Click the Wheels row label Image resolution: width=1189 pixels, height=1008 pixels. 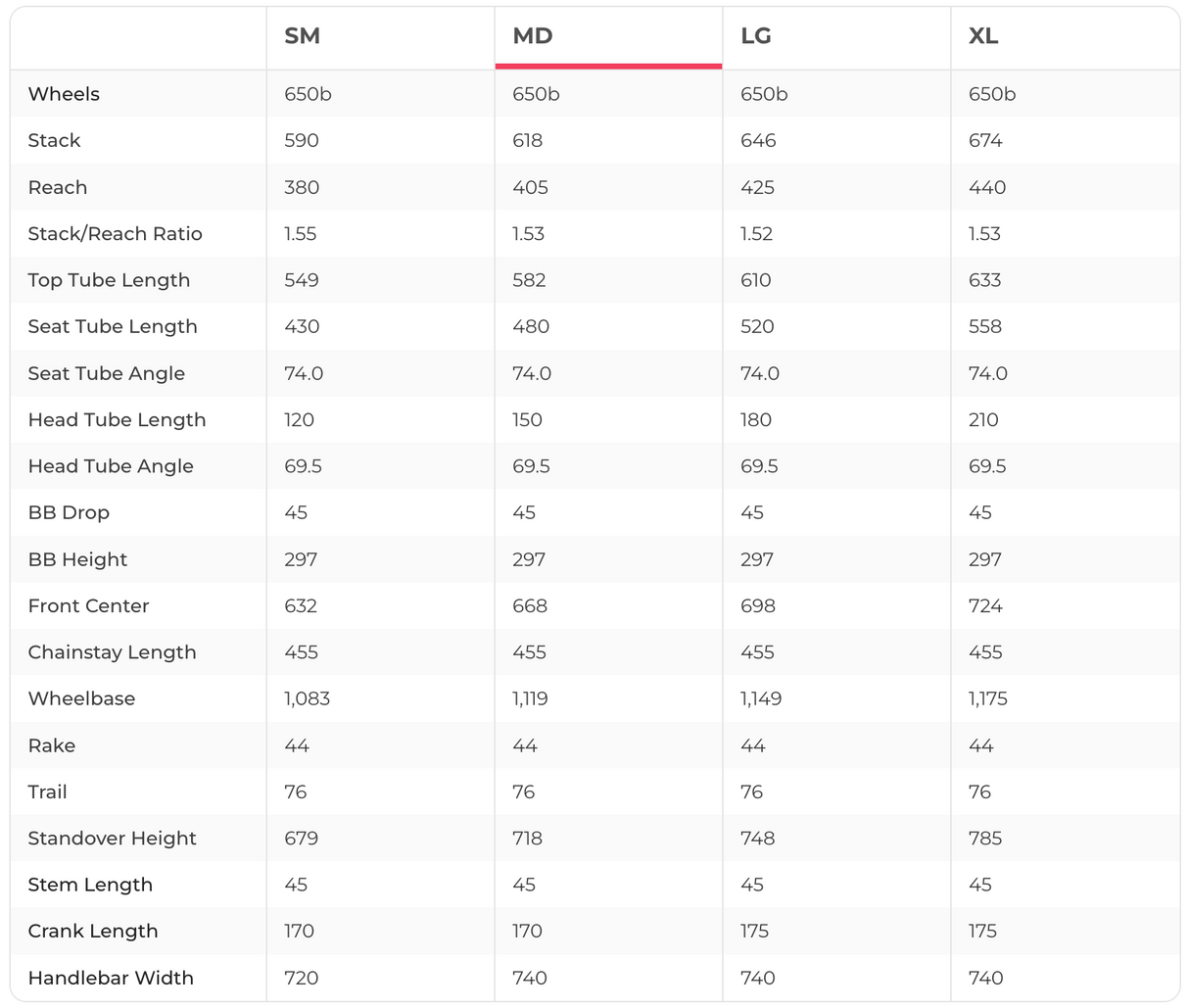point(64,94)
